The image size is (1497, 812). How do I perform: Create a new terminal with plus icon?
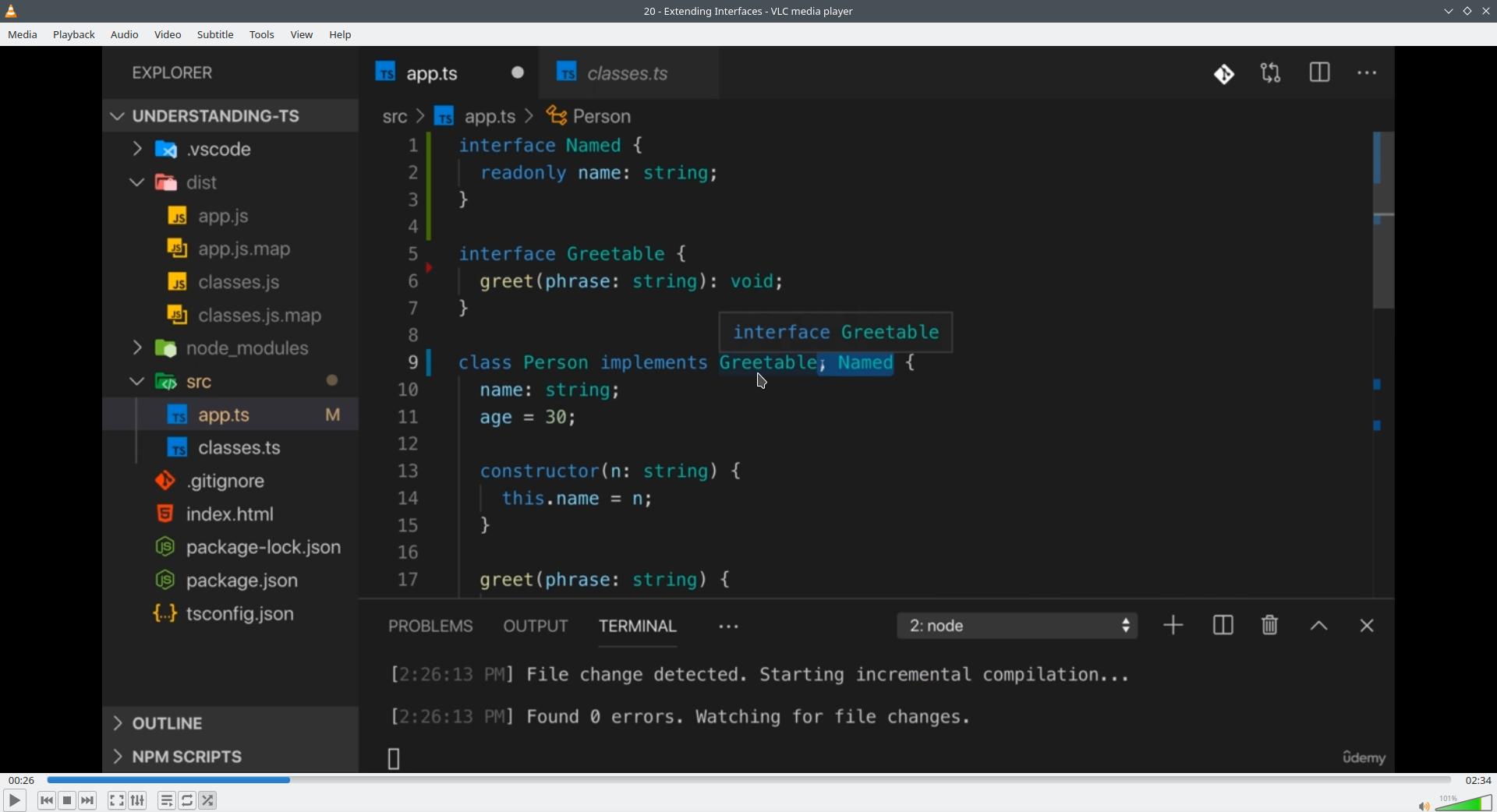pyautogui.click(x=1173, y=626)
